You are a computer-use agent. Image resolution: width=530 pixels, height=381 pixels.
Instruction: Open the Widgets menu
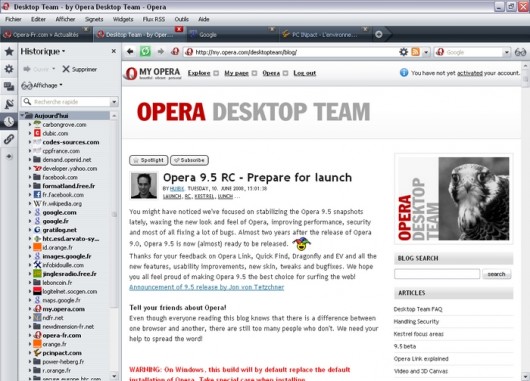pos(123,19)
